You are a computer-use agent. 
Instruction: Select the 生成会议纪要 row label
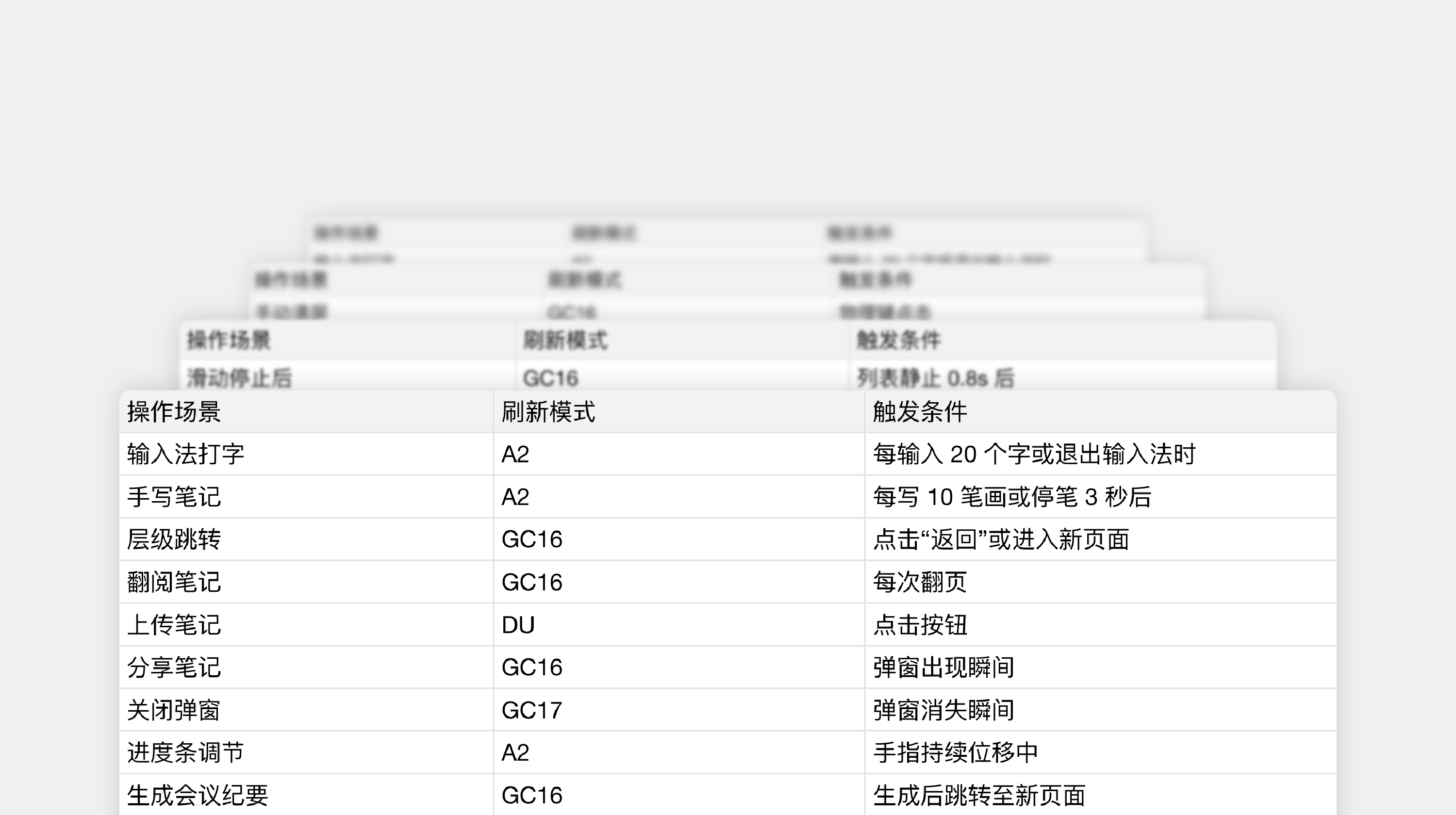point(192,795)
